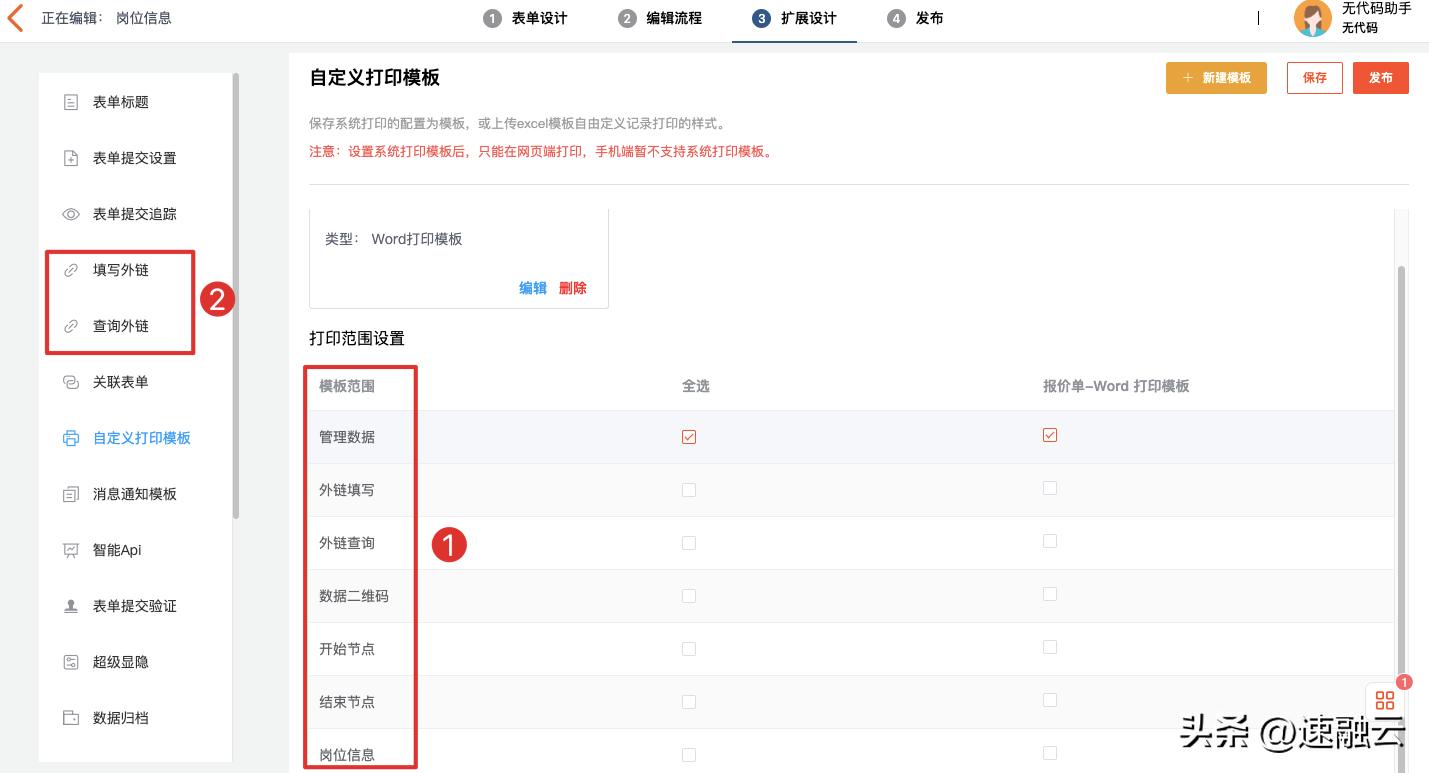Go to step 4 发布
Image resolution: width=1429 pixels, height=773 pixels.
pyautogui.click(x=915, y=18)
